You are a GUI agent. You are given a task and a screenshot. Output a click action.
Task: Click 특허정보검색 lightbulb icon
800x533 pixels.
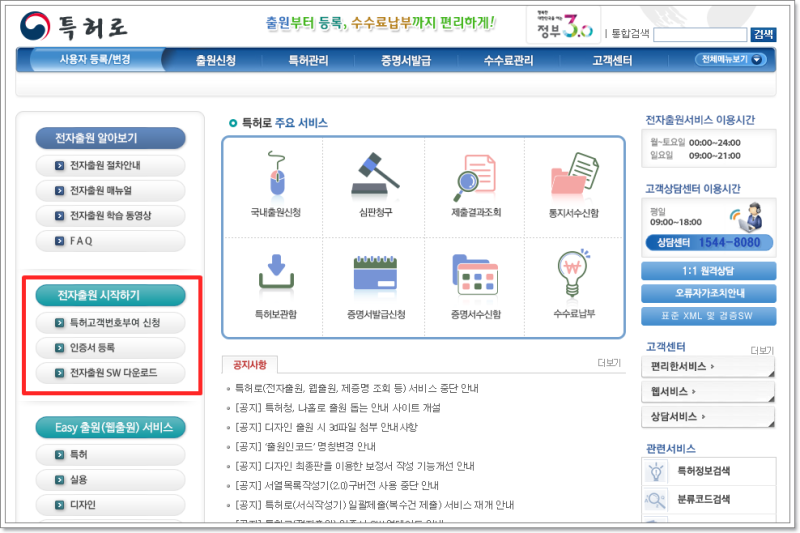coord(656,472)
